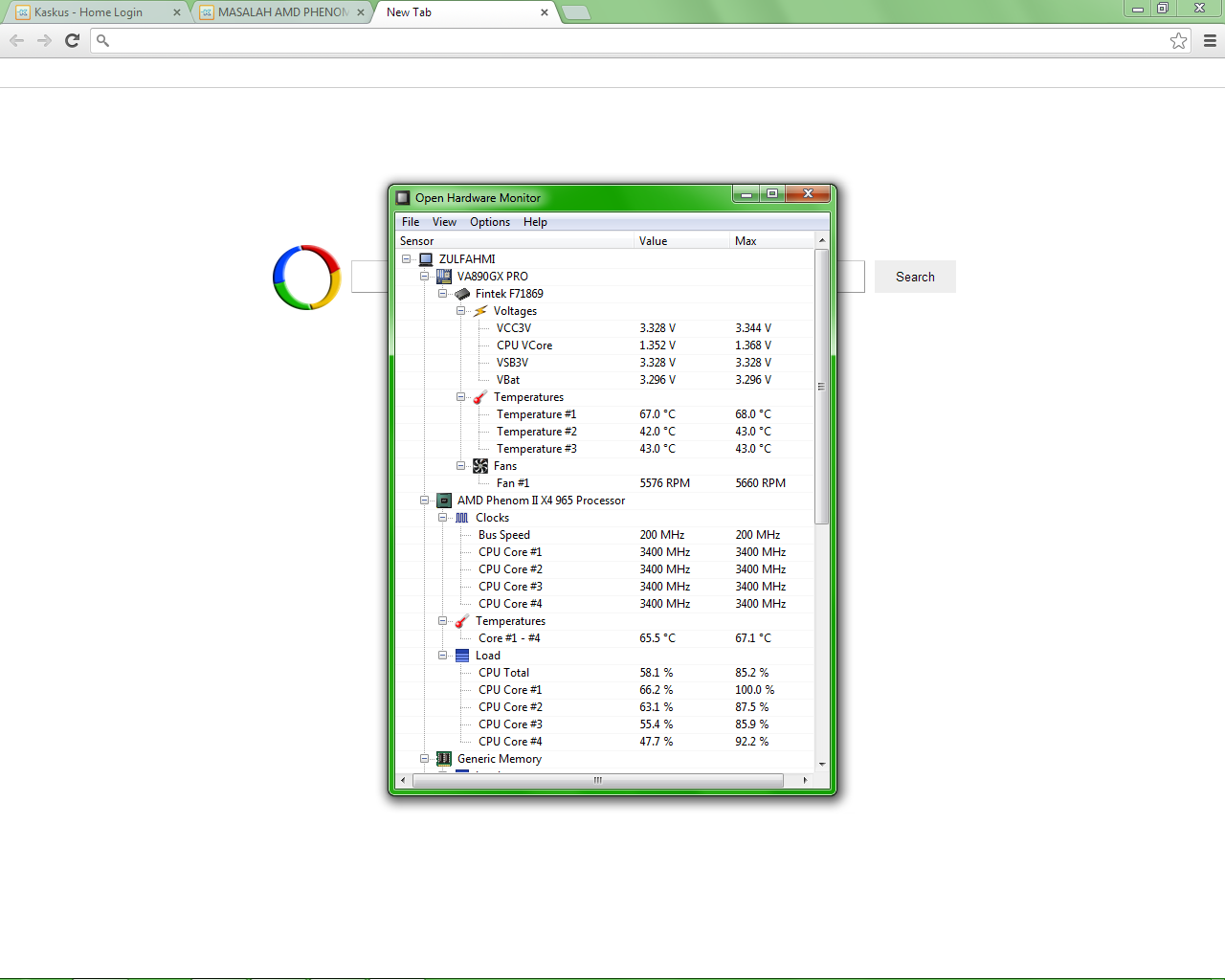1225x980 pixels.
Task: Collapse the Fans node
Action: tap(461, 466)
